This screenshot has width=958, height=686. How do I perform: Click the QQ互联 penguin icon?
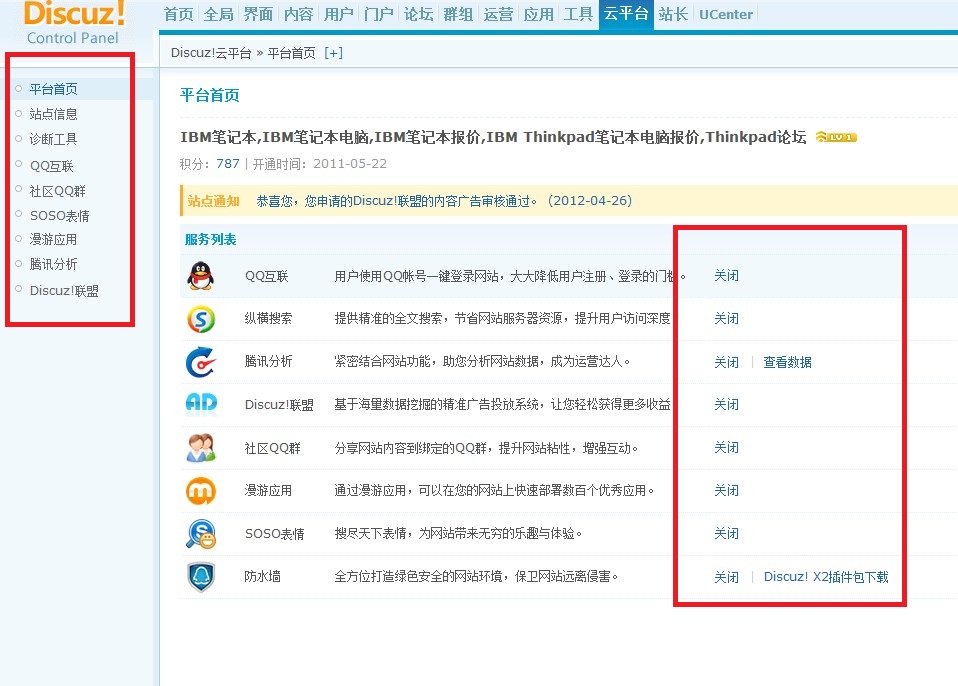coord(200,275)
